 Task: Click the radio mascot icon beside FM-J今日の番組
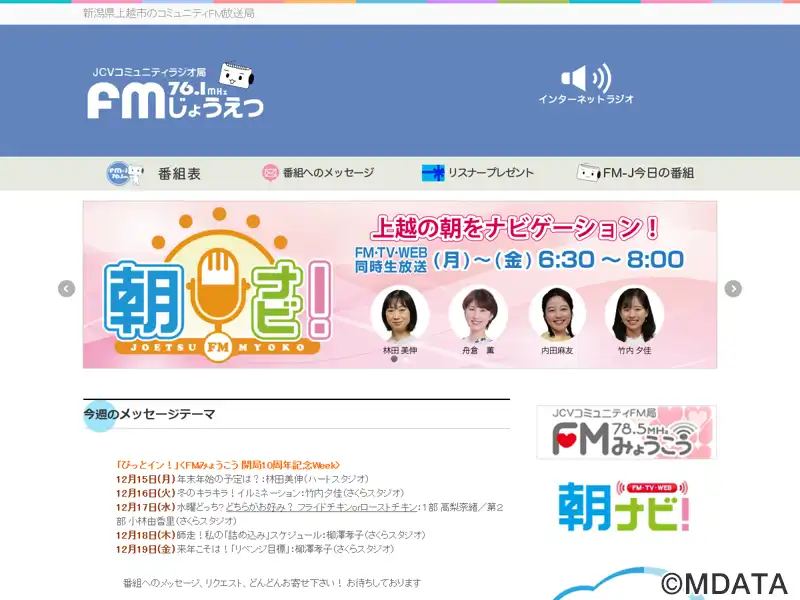[588, 172]
